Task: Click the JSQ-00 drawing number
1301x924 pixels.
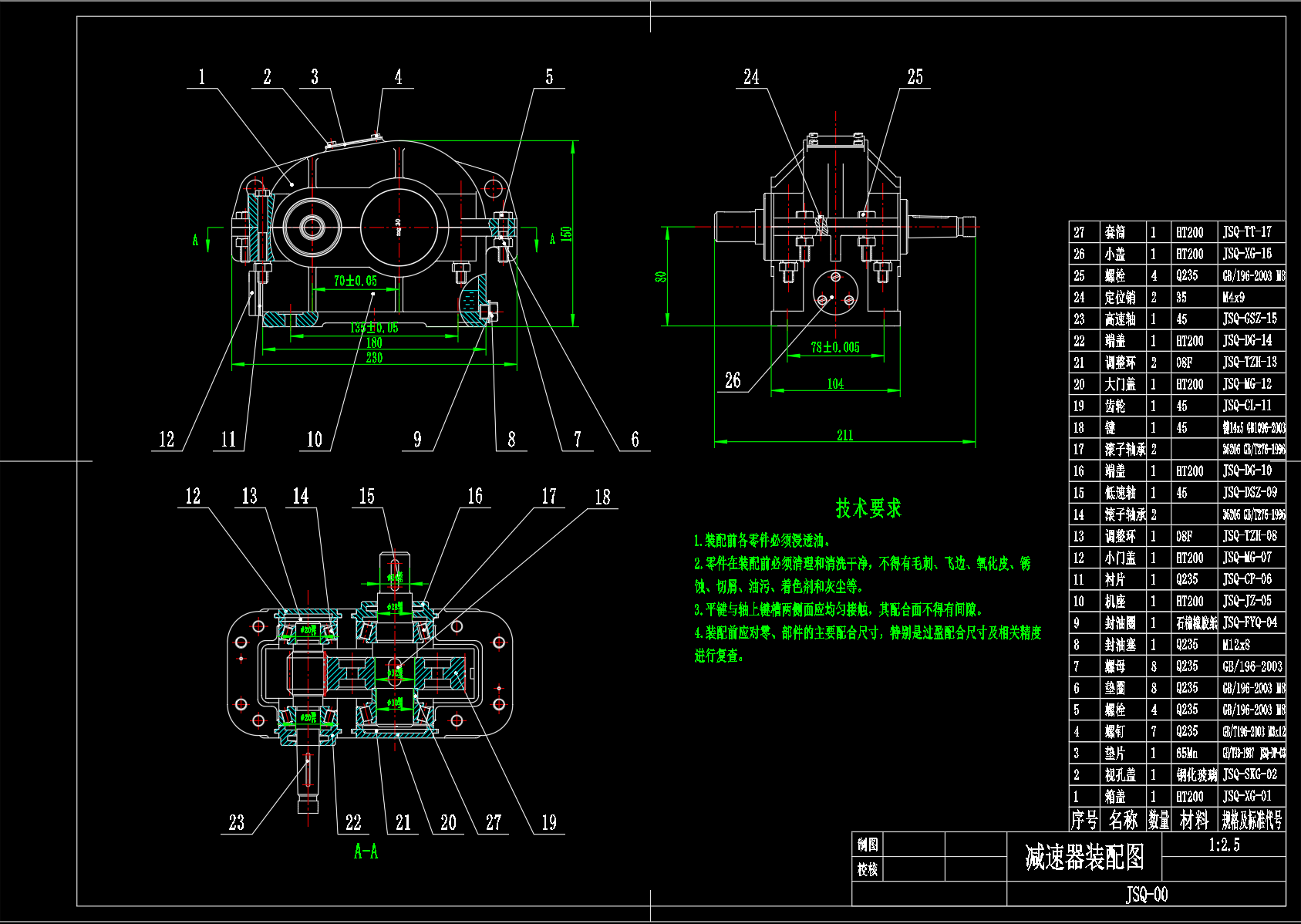Action: (x=1147, y=895)
